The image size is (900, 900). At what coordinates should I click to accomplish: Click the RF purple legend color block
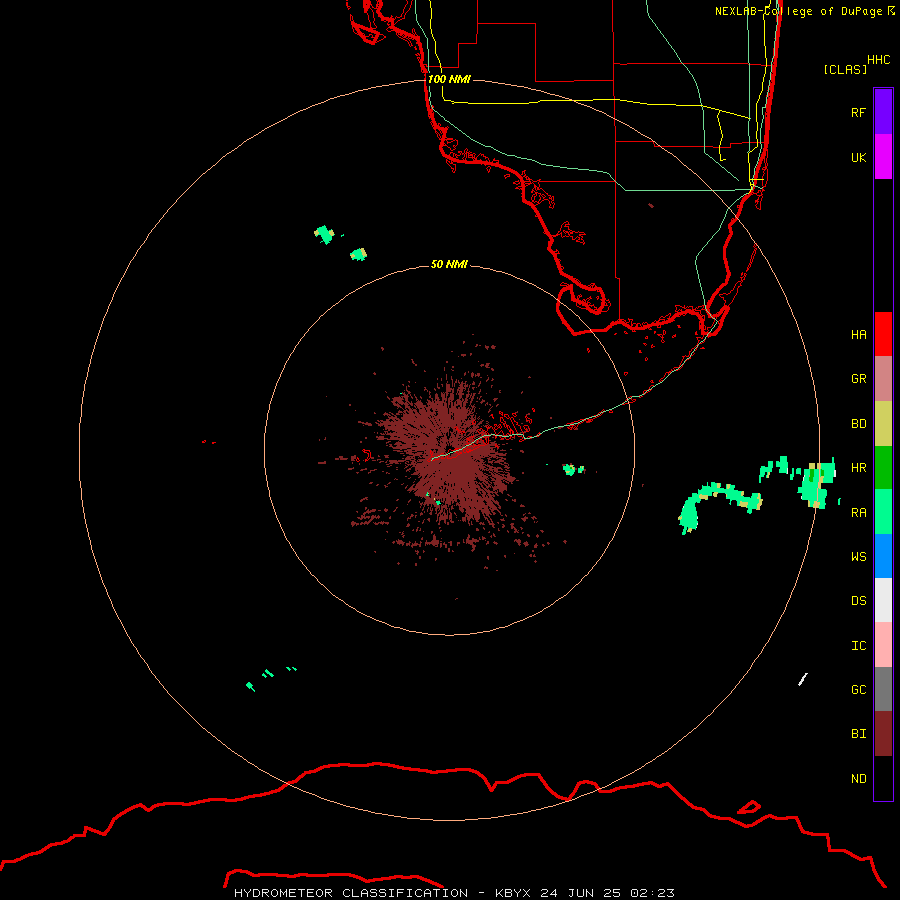[x=883, y=112]
